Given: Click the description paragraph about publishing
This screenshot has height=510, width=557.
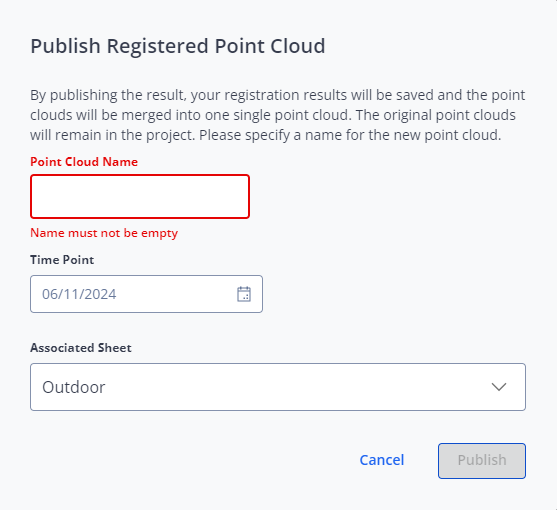Looking at the screenshot, I should 277,115.
